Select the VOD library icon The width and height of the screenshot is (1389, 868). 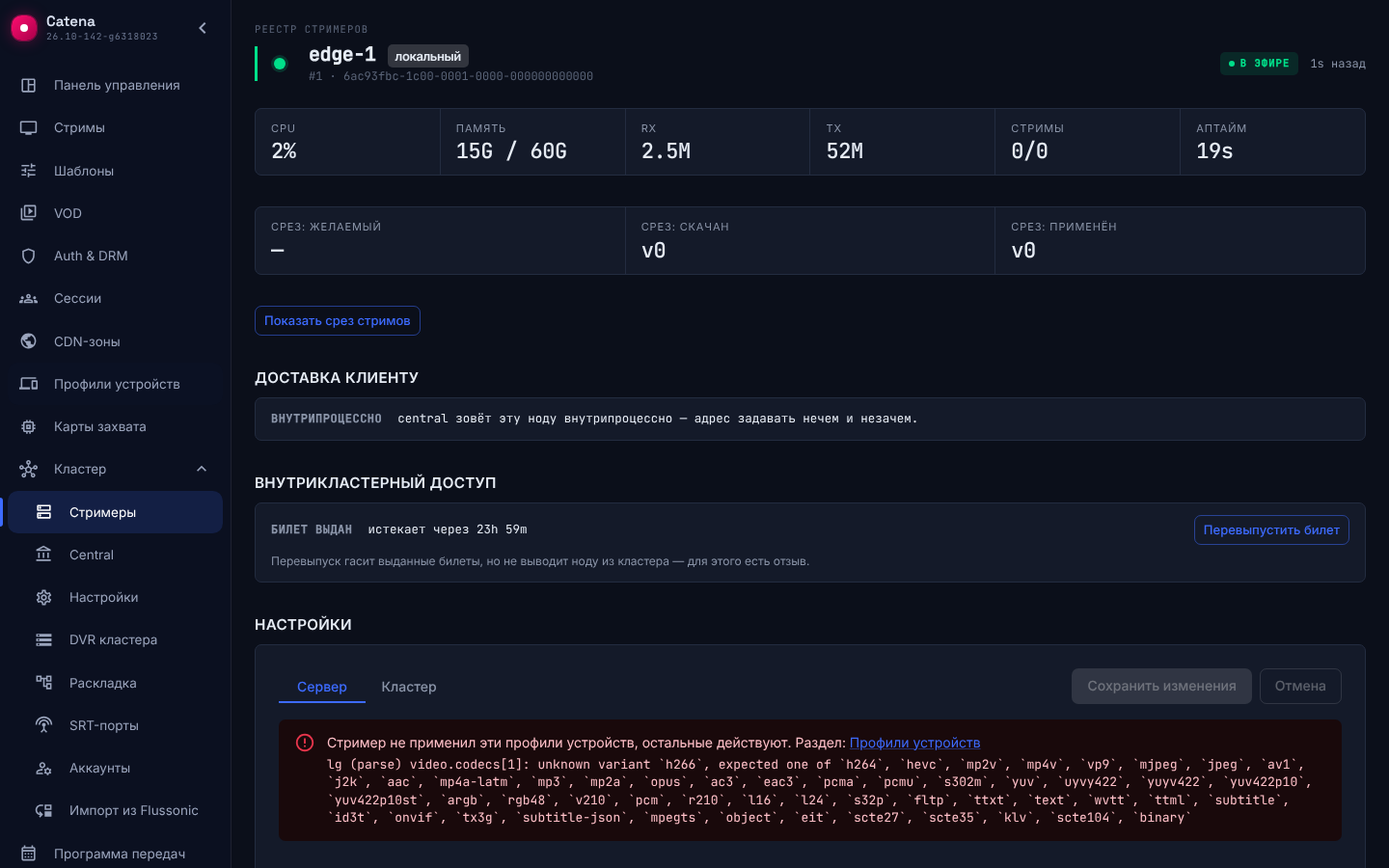tap(29, 213)
